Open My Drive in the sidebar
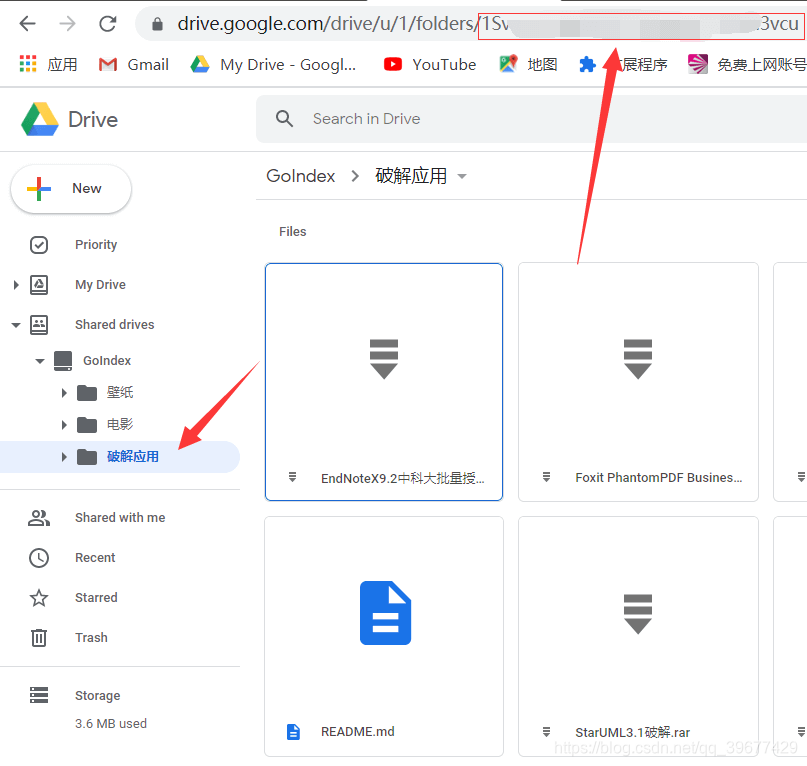The image size is (807, 766). point(100,285)
